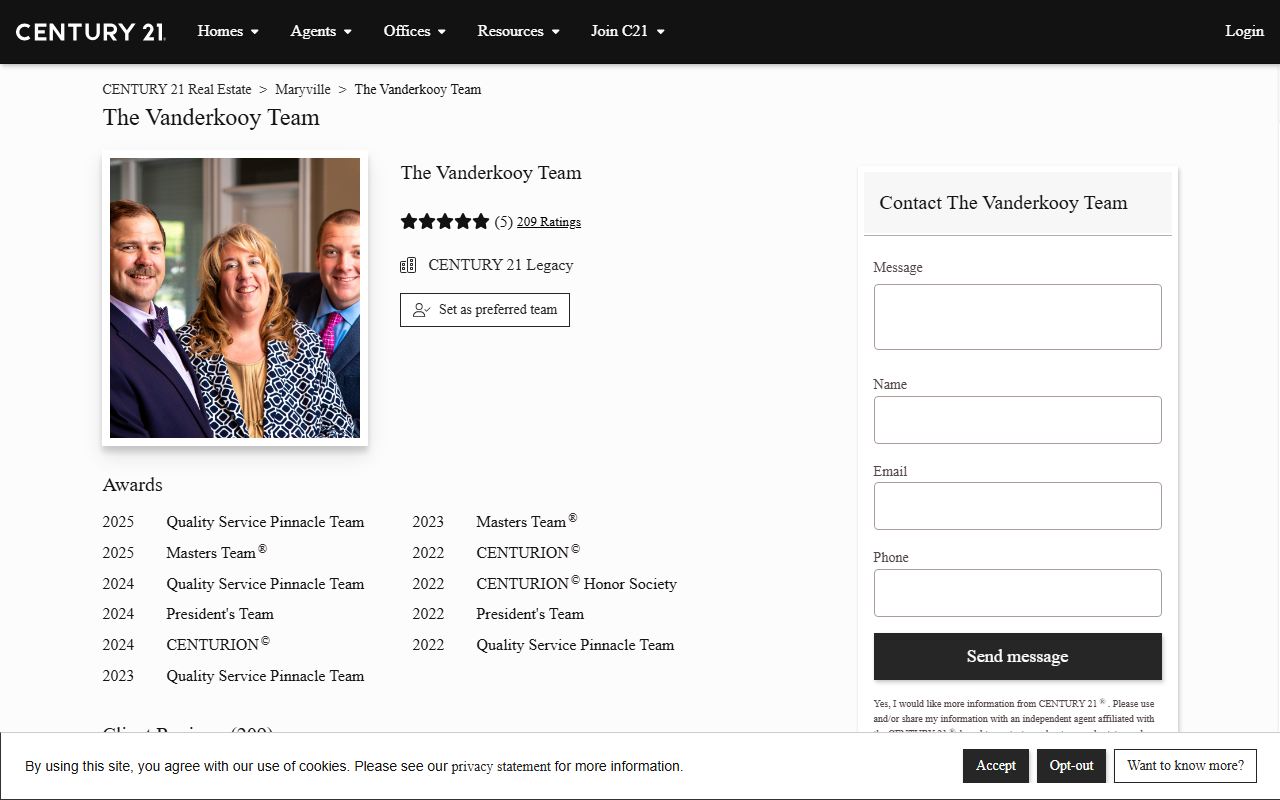Accept cookies in the banner
This screenshot has width=1280, height=800.
(x=996, y=766)
